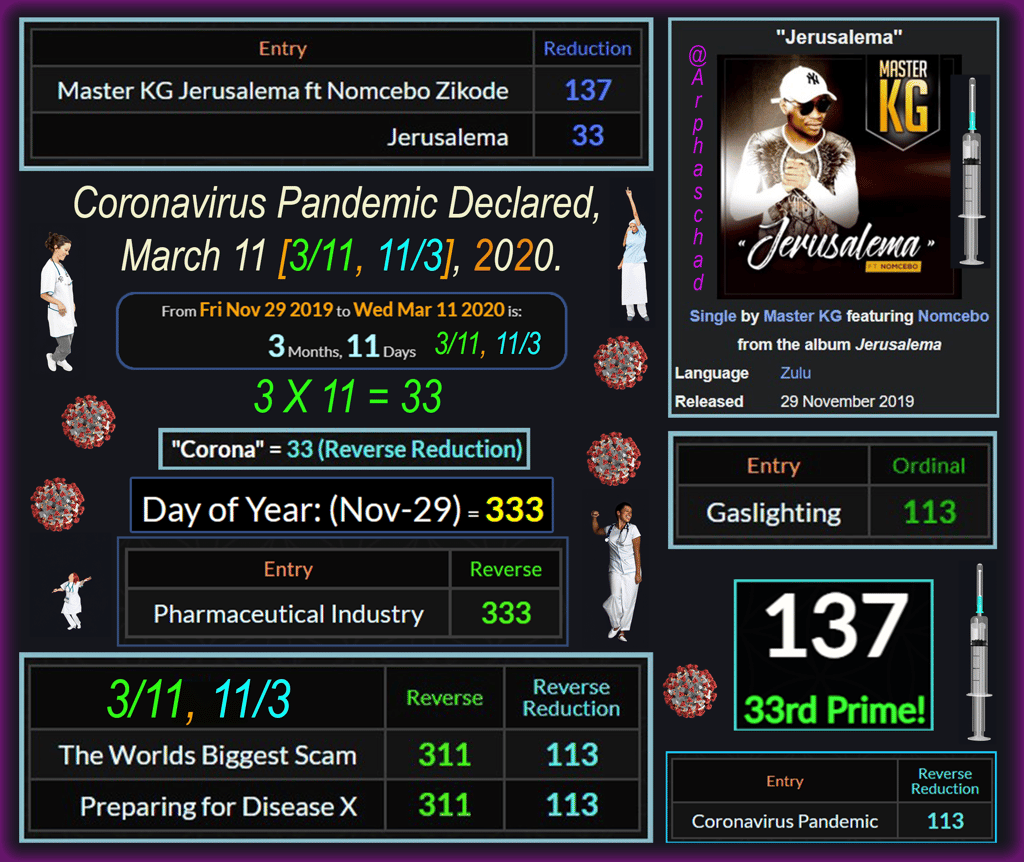This screenshot has width=1024, height=862.
Task: Click the '@Arphaschad' vertical handle text
Action: tap(697, 168)
